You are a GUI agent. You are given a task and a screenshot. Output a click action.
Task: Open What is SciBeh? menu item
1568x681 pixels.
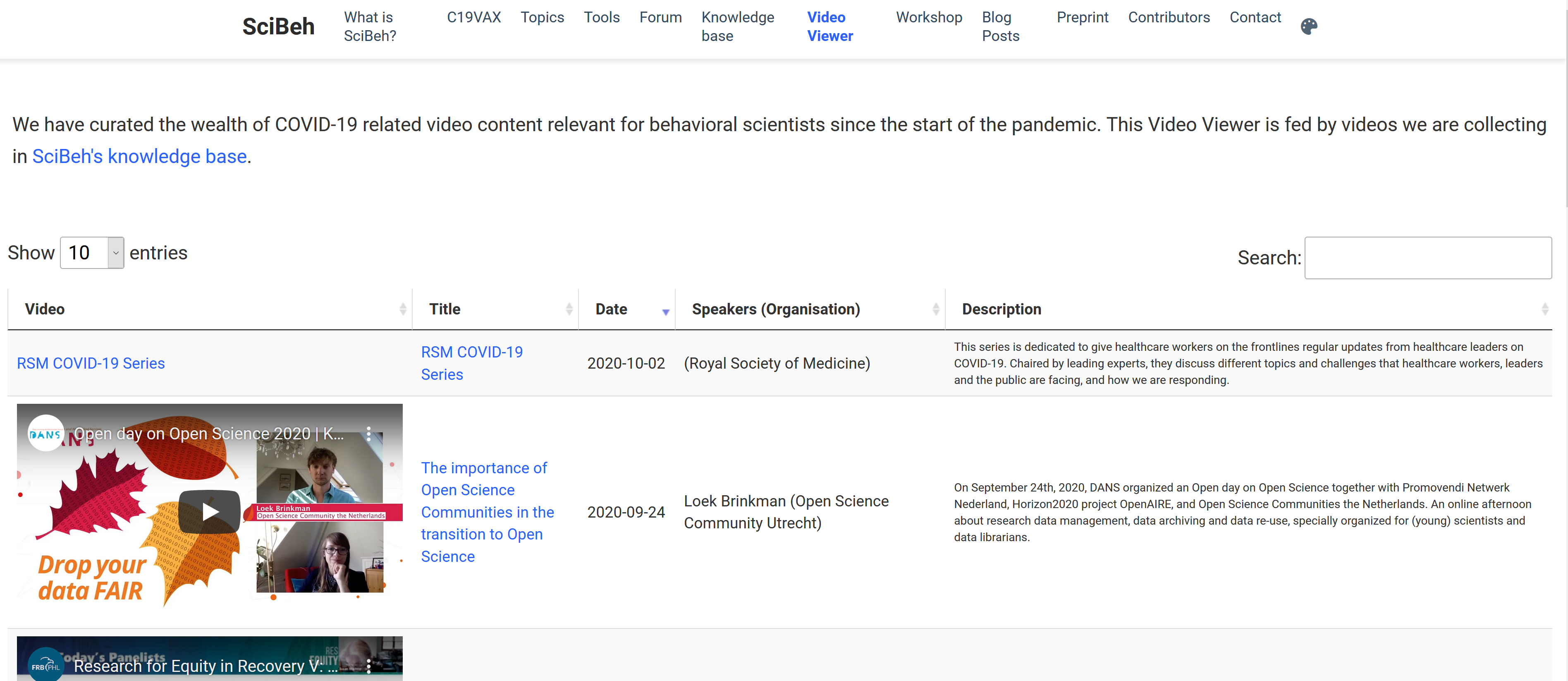[x=370, y=27]
